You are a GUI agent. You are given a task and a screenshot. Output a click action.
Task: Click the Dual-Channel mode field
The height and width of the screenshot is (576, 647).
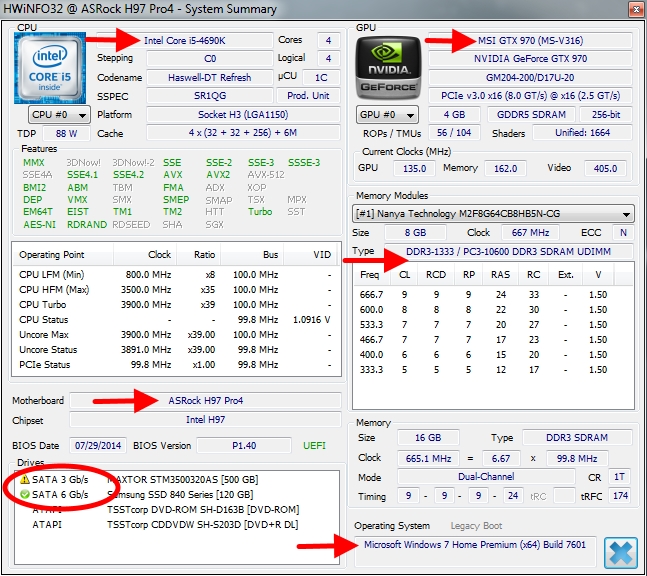[486, 477]
